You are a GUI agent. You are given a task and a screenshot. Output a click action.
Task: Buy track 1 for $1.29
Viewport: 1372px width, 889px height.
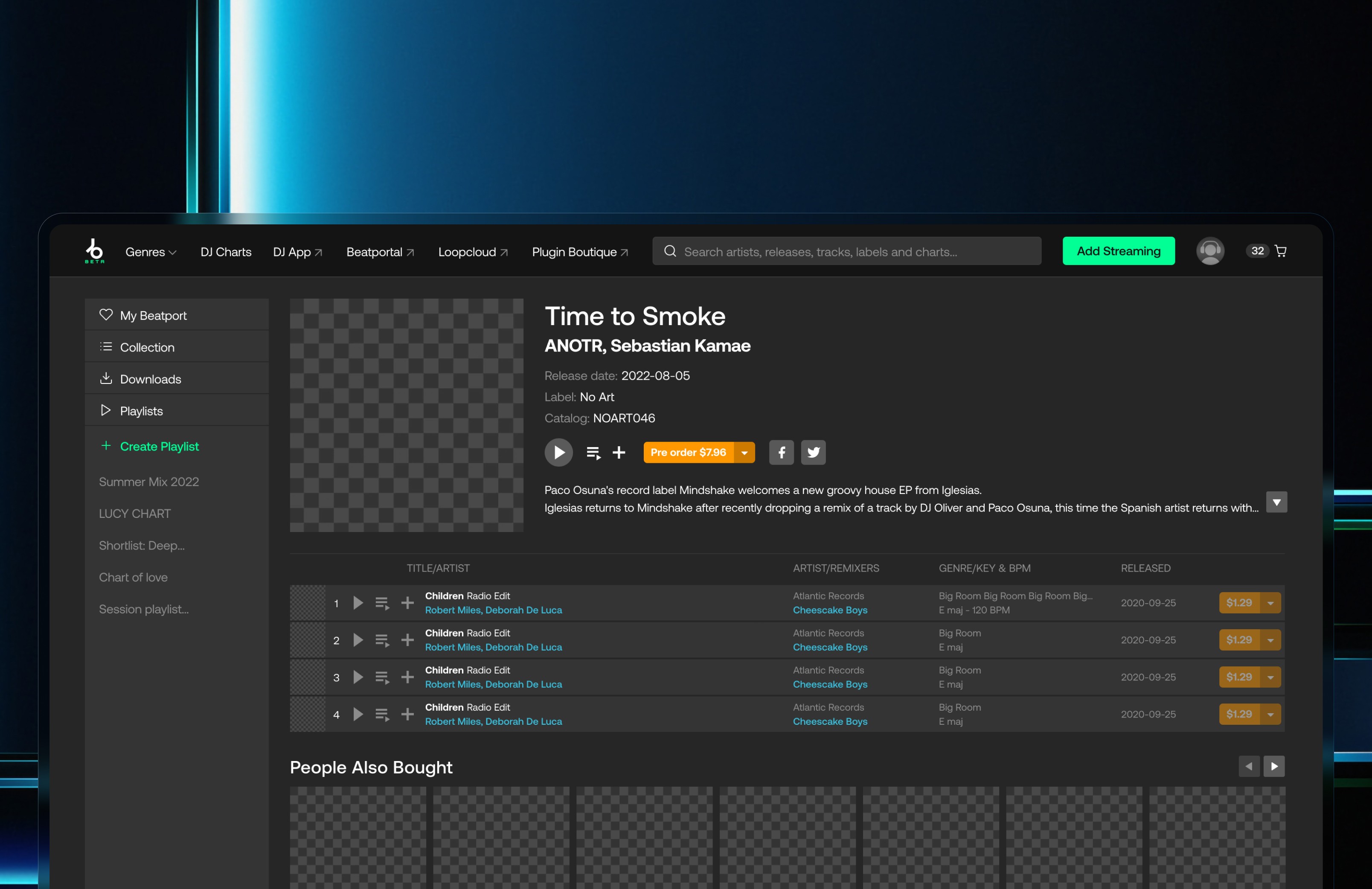pos(1239,603)
